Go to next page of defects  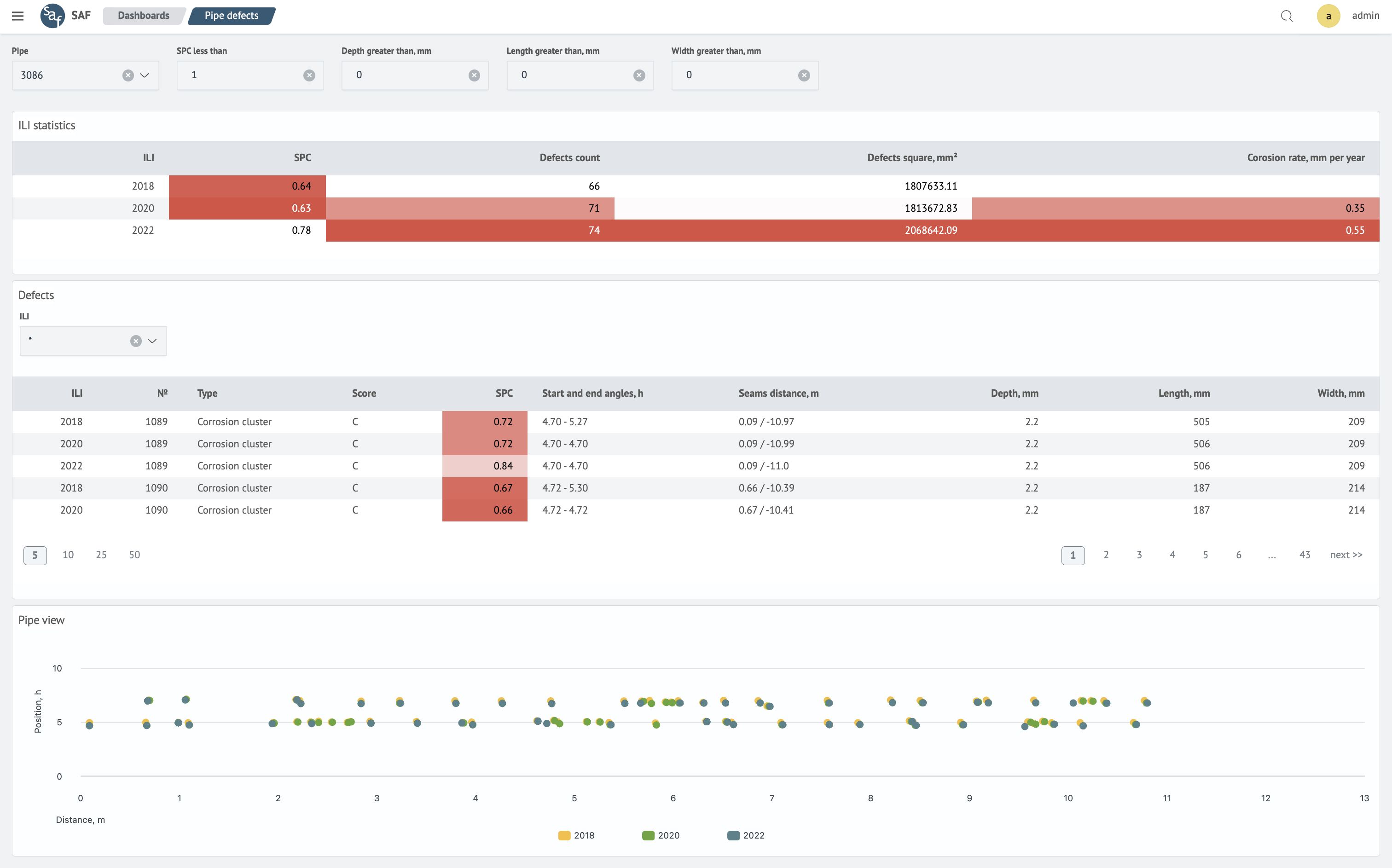(x=1346, y=555)
